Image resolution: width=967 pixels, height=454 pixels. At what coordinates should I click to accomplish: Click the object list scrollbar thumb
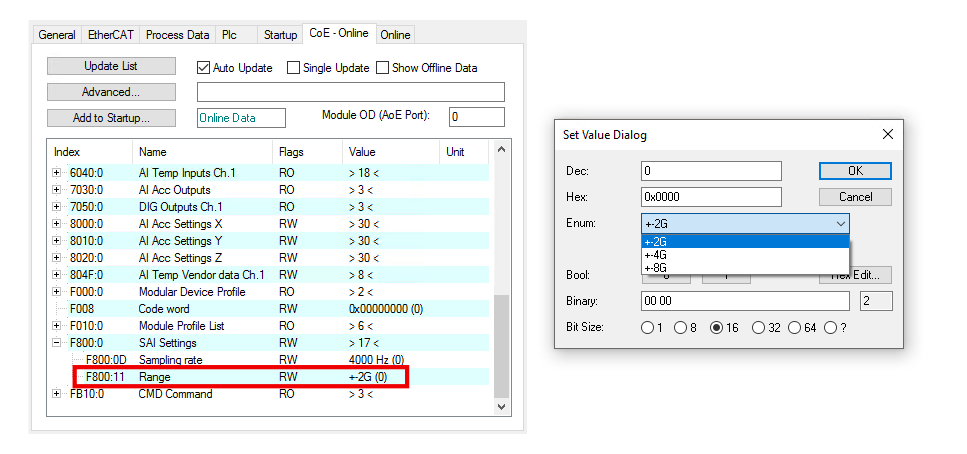click(x=501, y=346)
